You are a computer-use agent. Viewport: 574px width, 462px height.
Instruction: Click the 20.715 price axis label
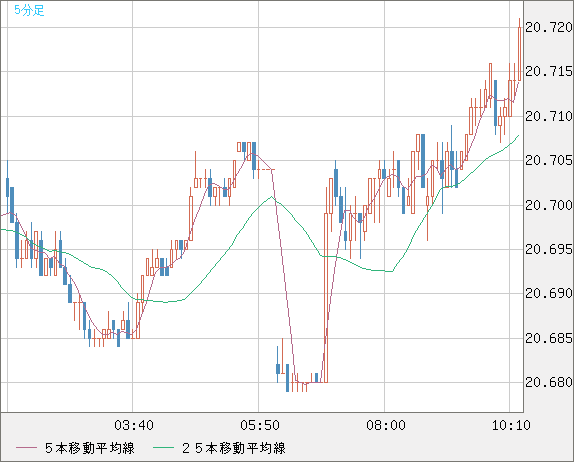(x=549, y=71)
